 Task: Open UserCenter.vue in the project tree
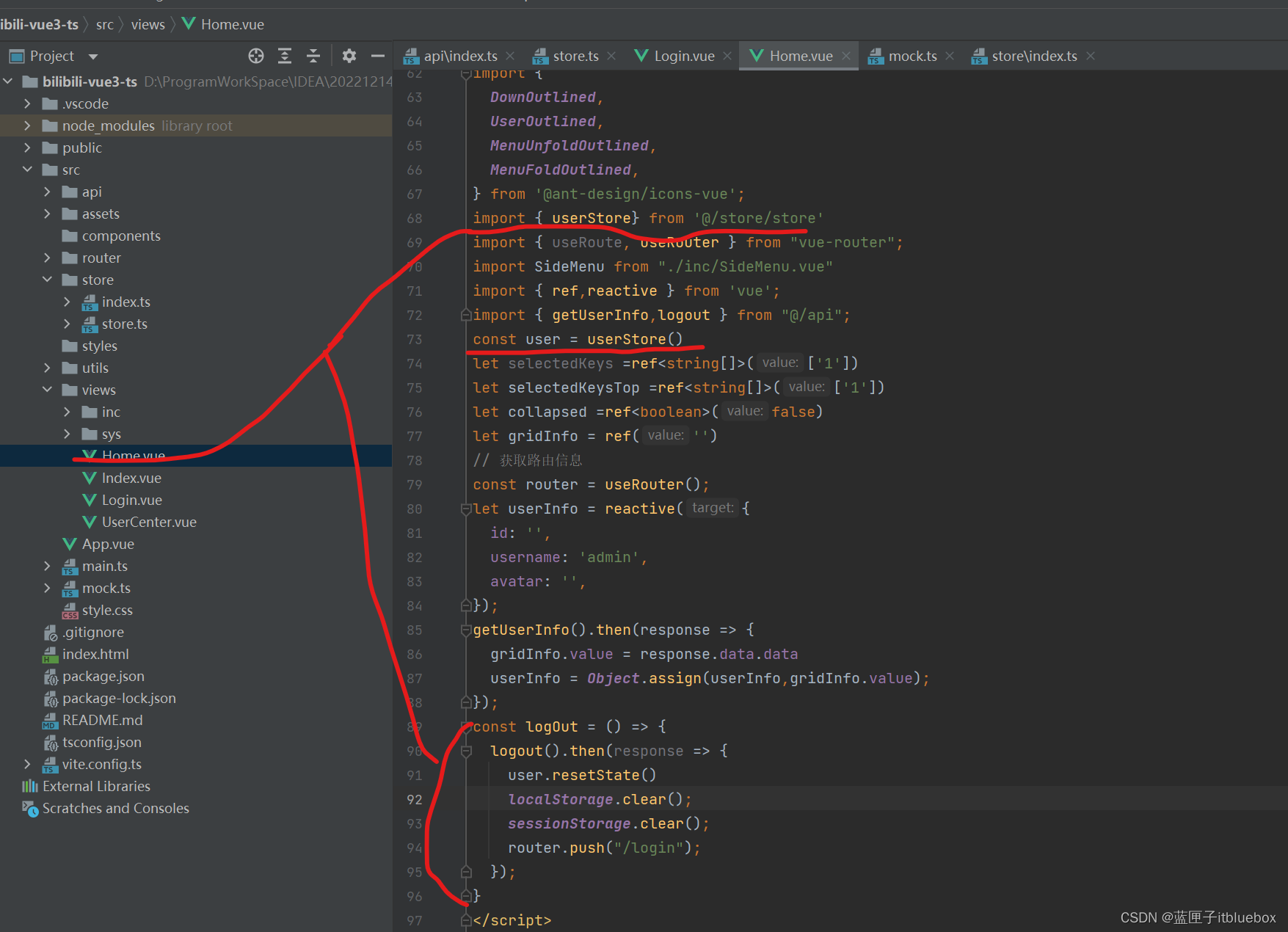tap(149, 522)
